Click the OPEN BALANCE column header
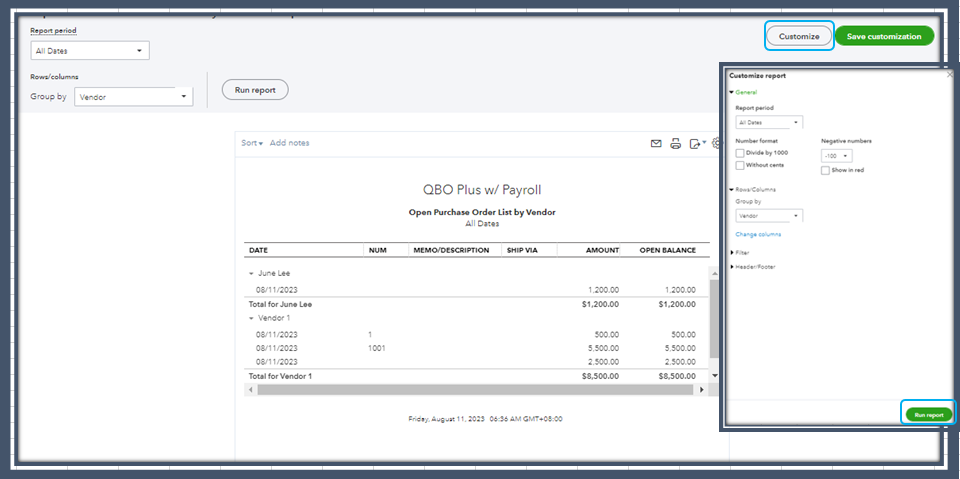The width and height of the screenshot is (960, 479). point(668,251)
